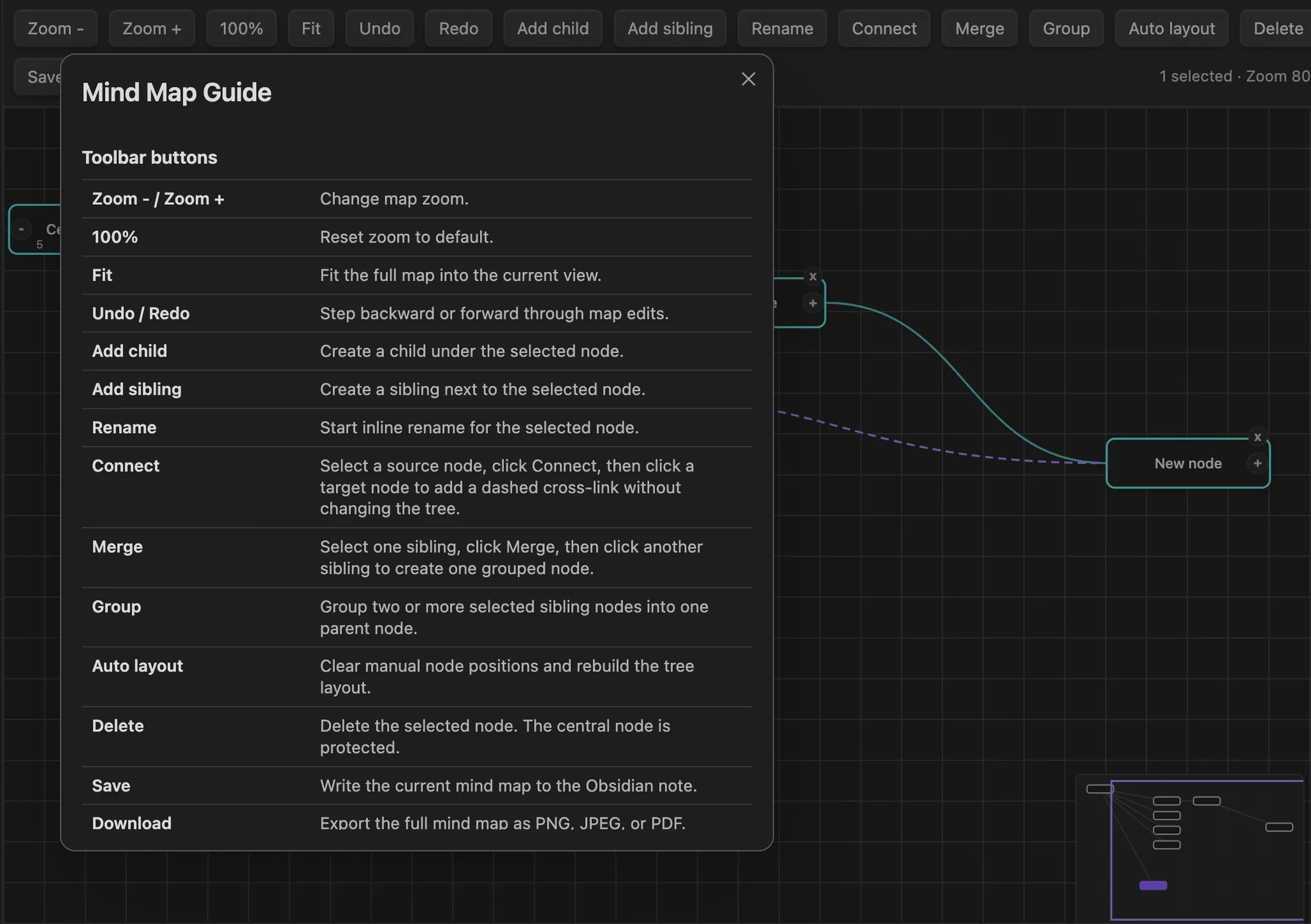Click the 'Zoom - / Zoom +' guide row label

coord(158,199)
